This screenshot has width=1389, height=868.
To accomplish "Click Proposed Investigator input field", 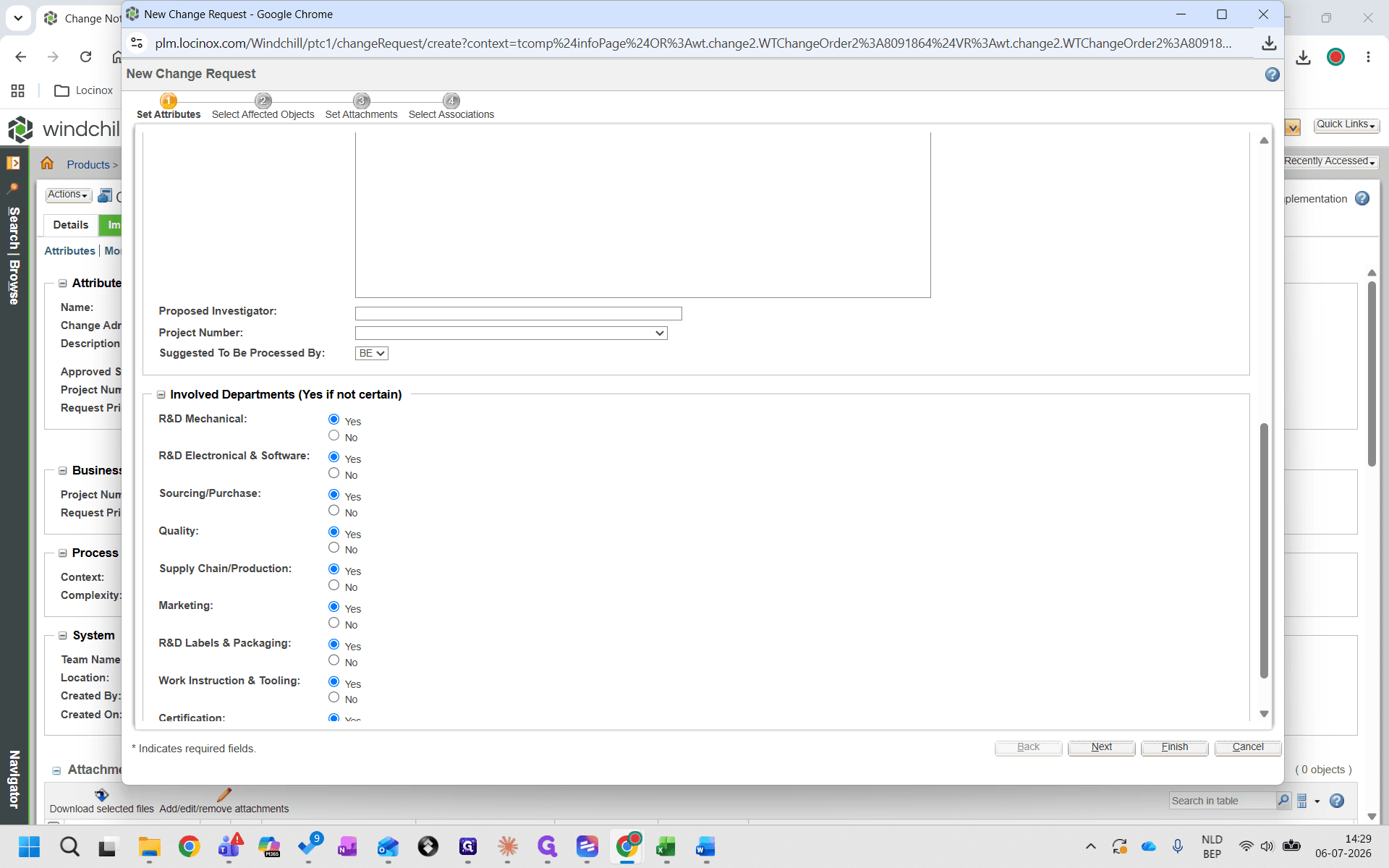I will [518, 313].
